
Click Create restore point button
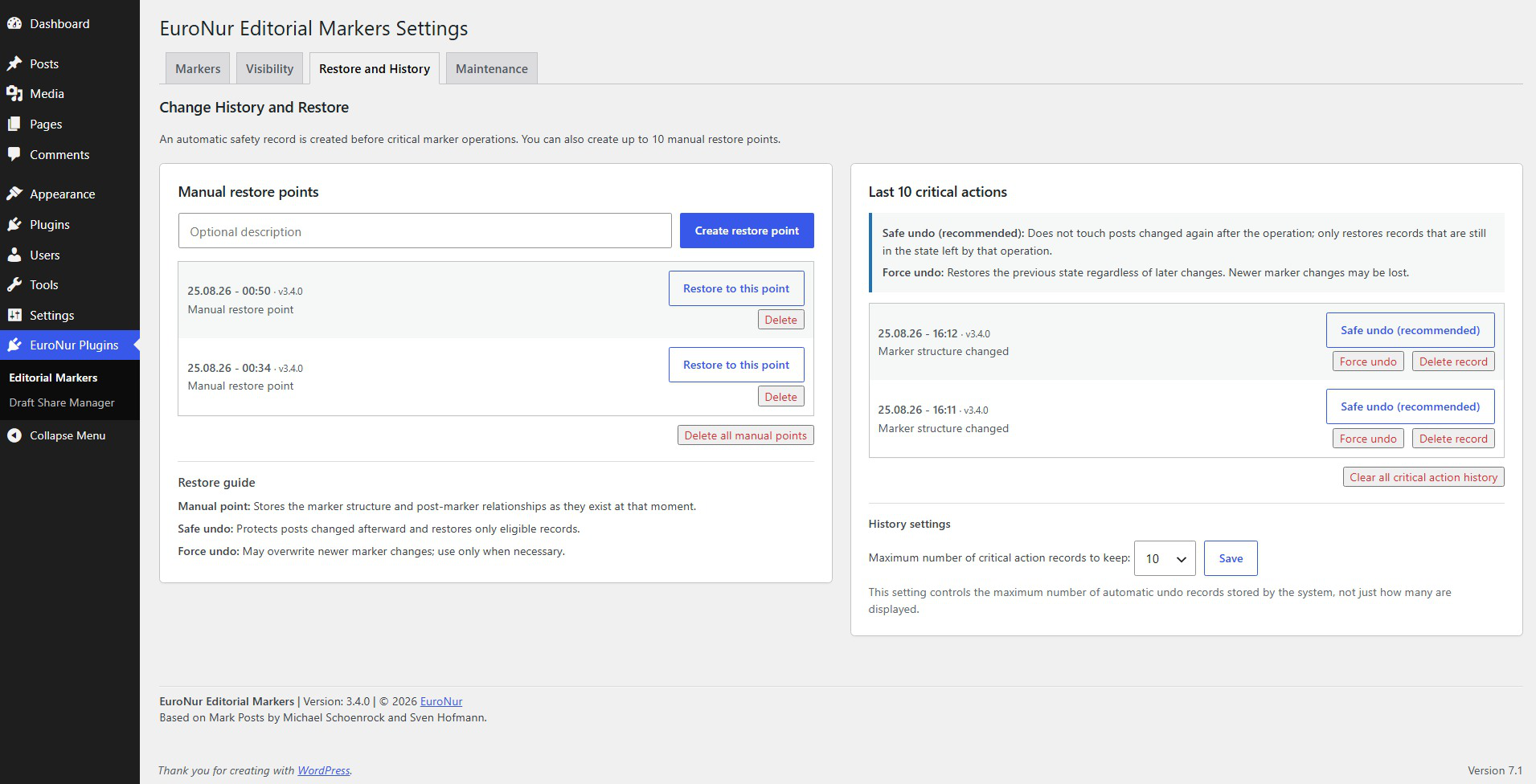pyautogui.click(x=747, y=231)
